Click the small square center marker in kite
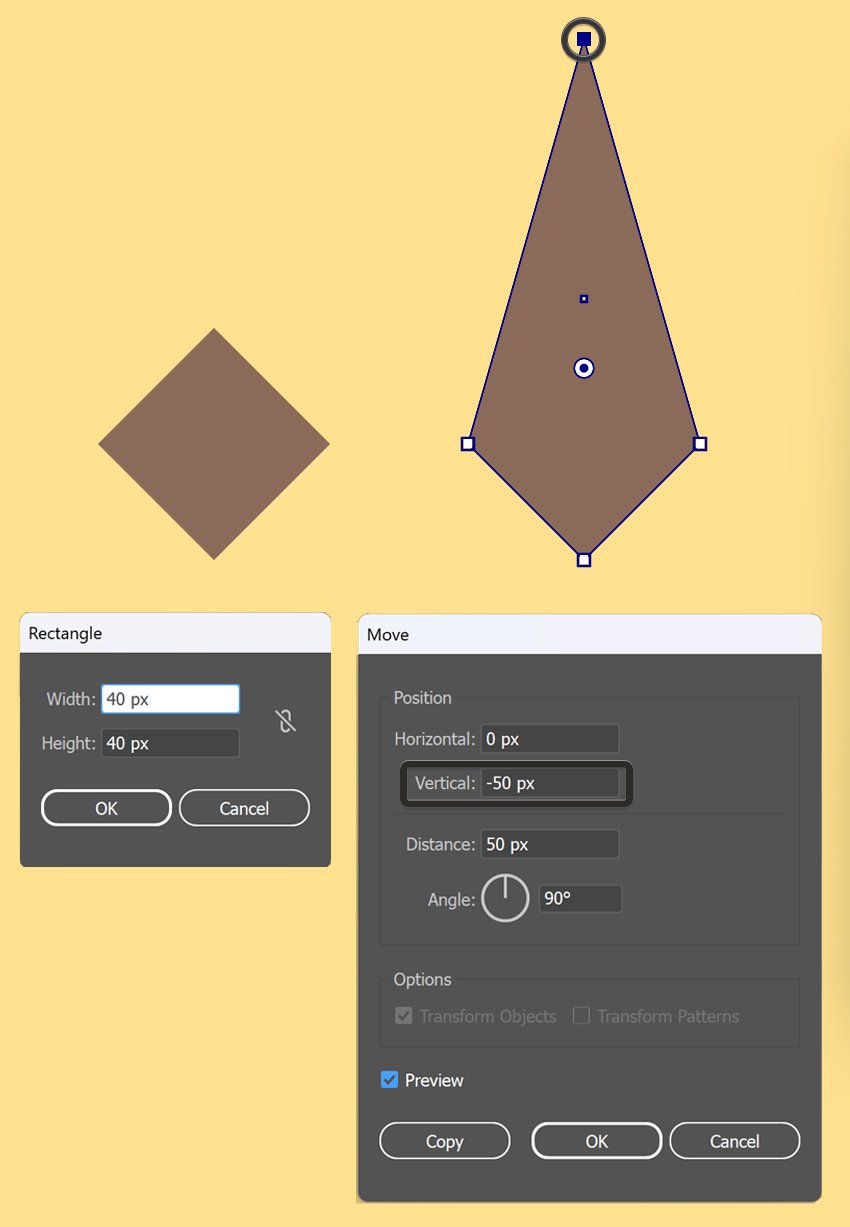Image resolution: width=850 pixels, height=1227 pixels. [584, 299]
